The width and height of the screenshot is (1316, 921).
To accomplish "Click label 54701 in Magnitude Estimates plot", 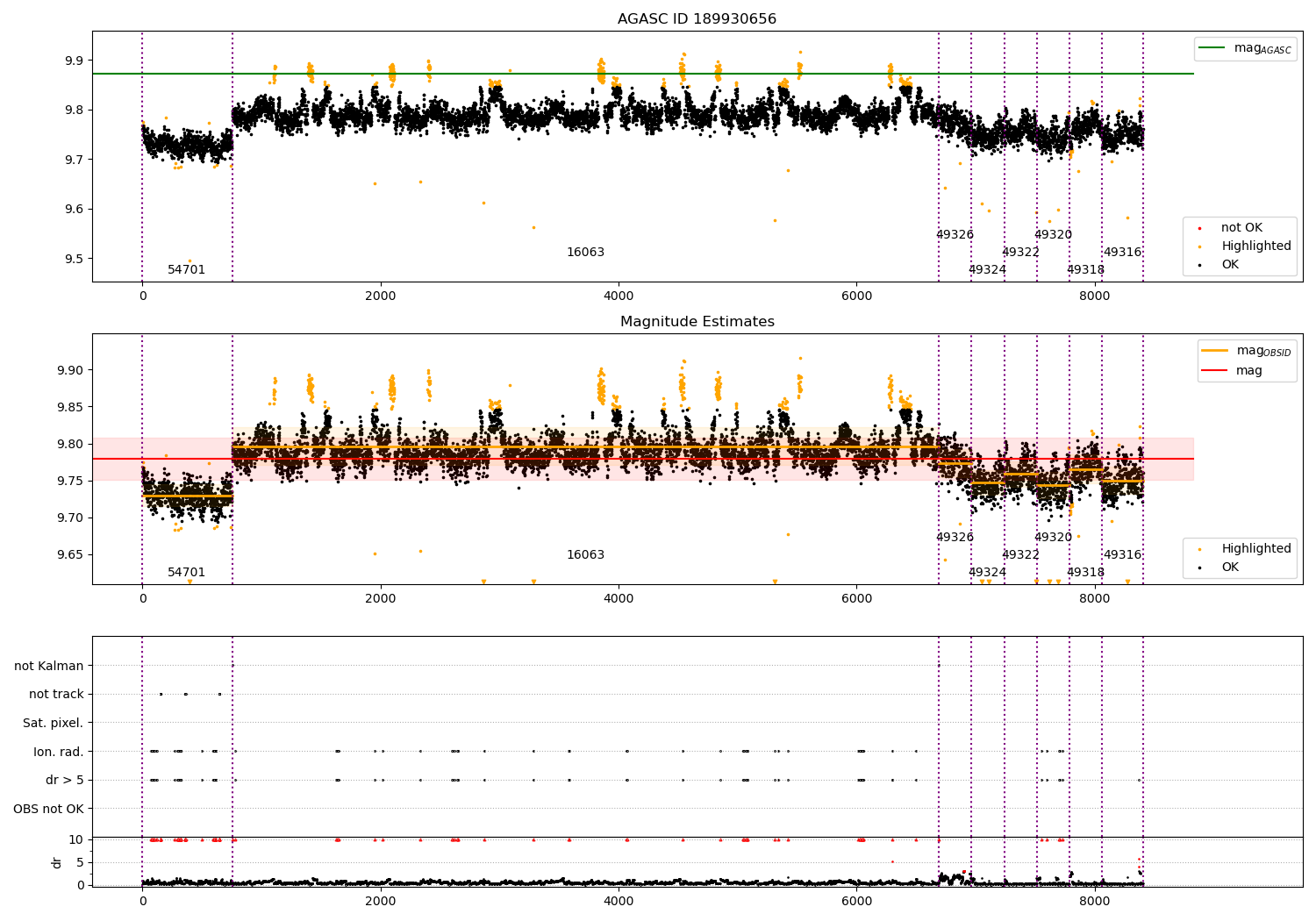I will pos(186,572).
